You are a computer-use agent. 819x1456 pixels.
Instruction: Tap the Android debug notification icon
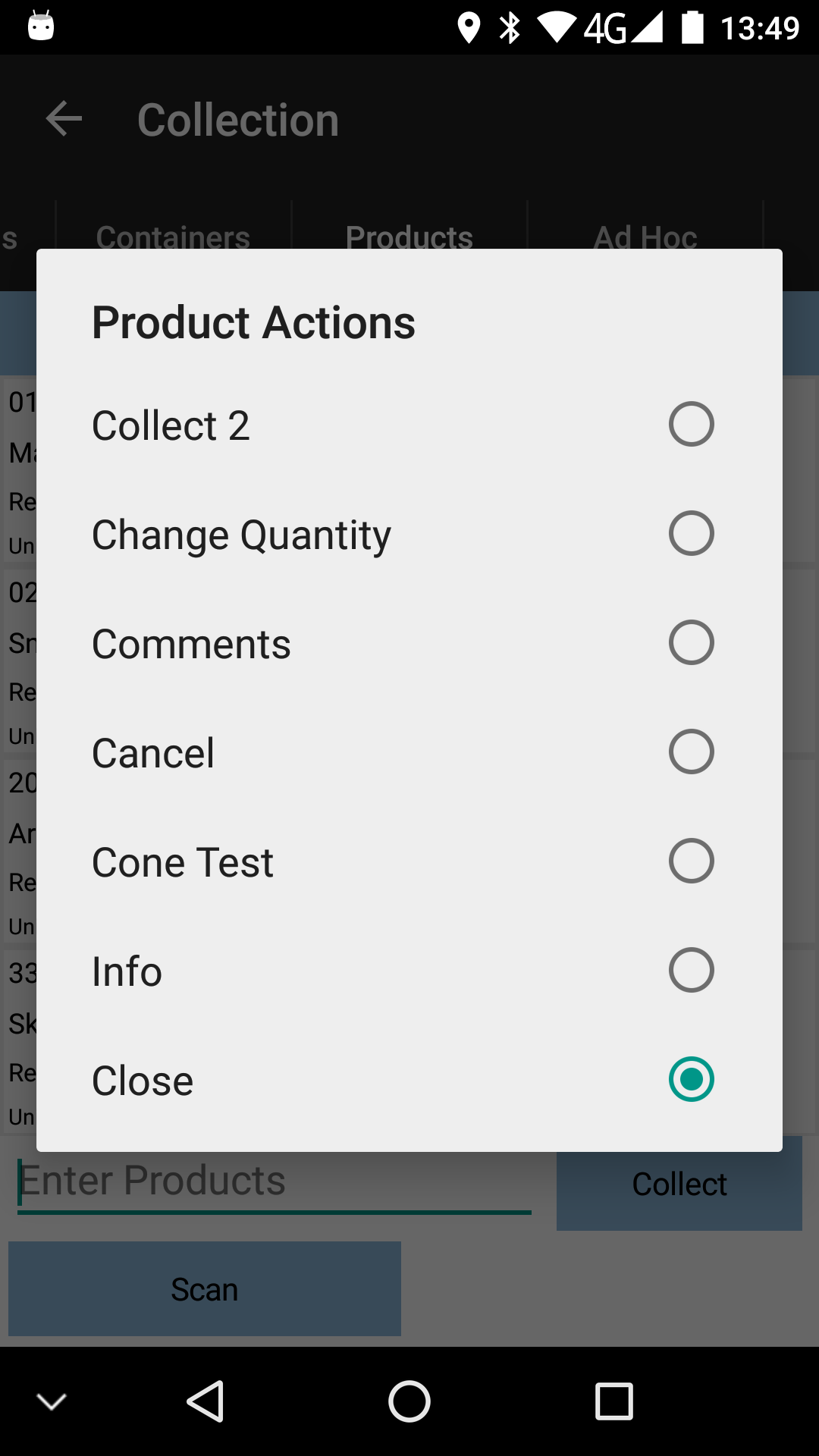pos(41,26)
